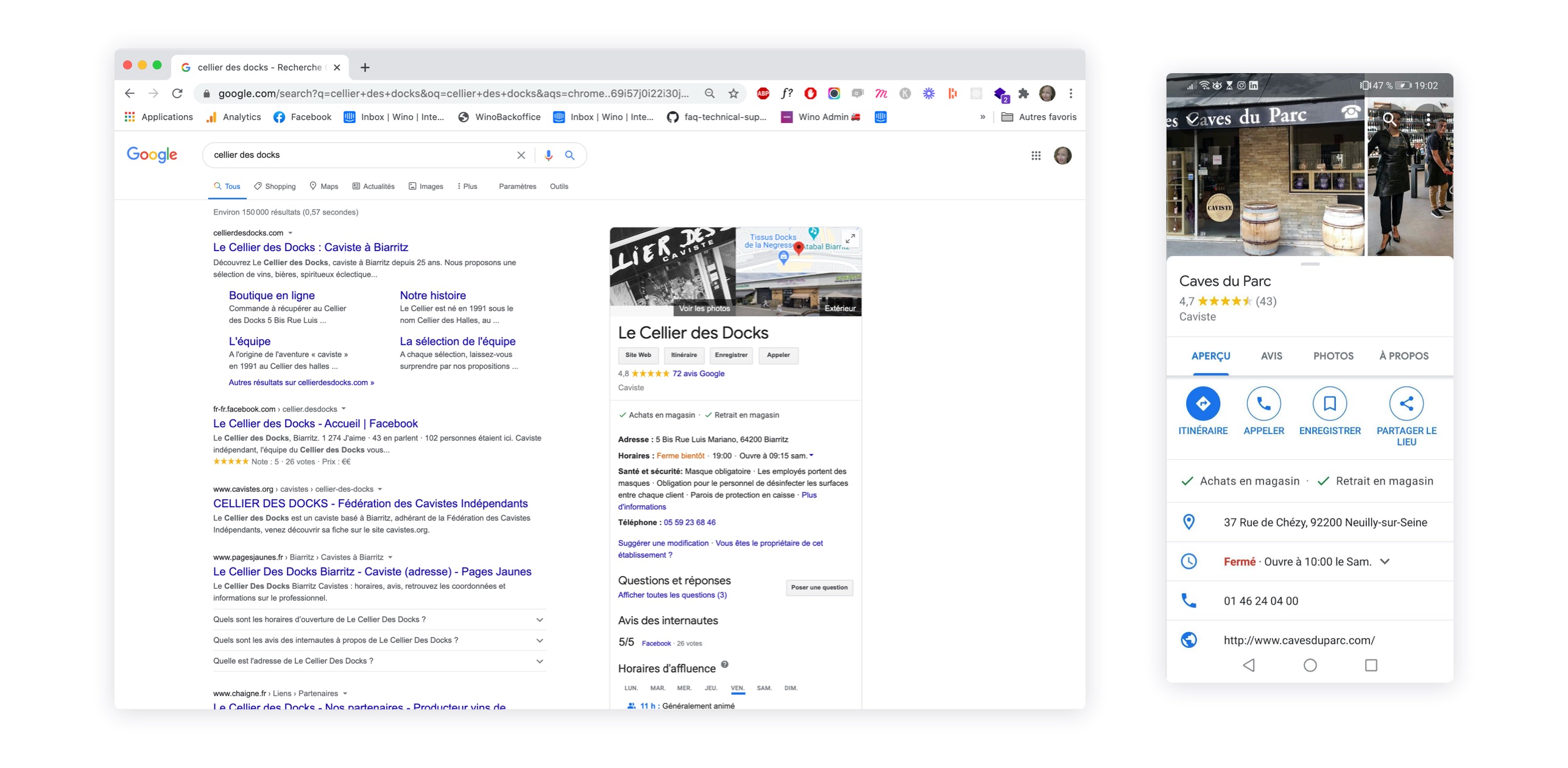Expand the cellierdesdocks.com result dropdown arrow
1568x768 pixels.
click(x=291, y=233)
